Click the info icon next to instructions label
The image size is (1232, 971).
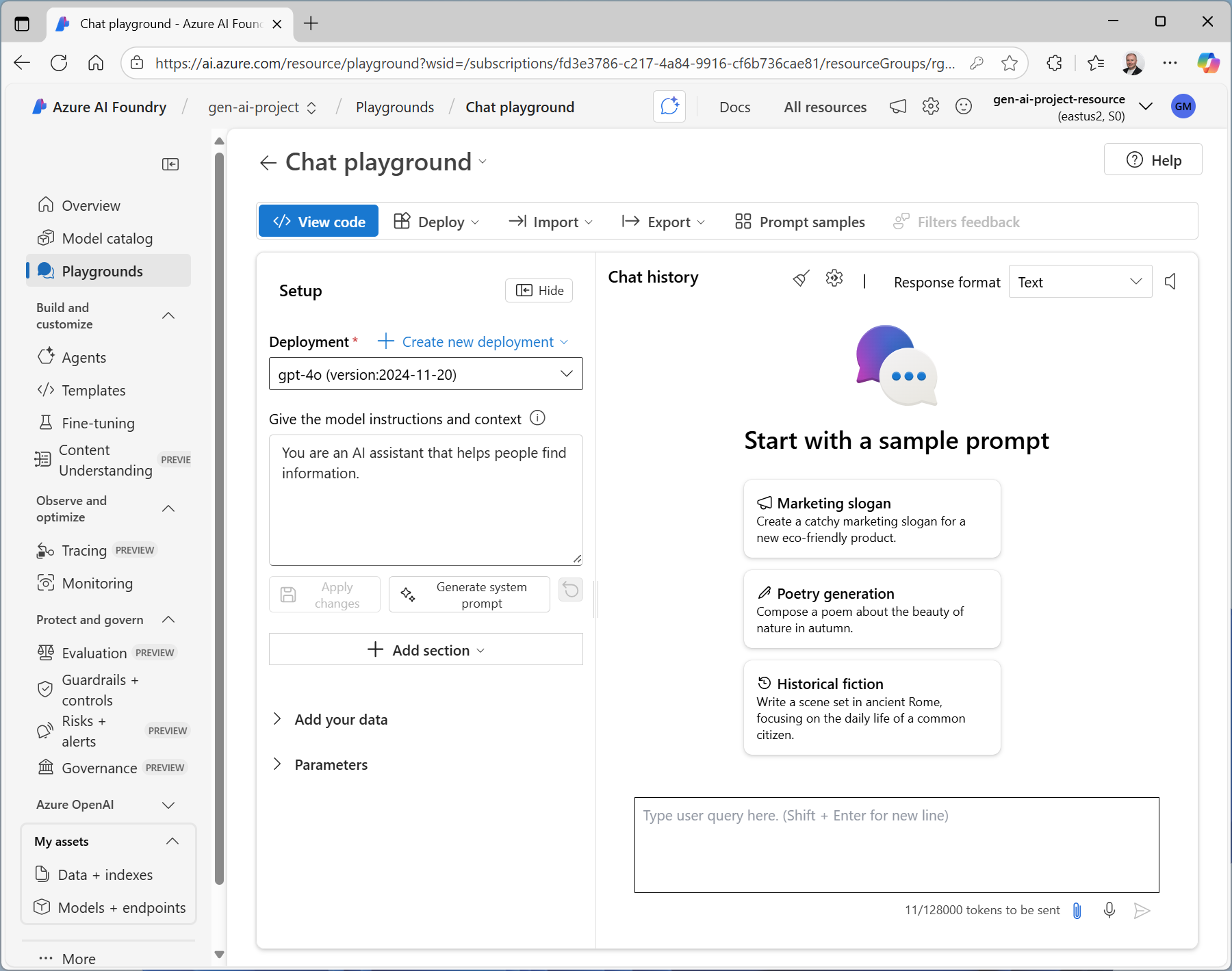click(x=538, y=418)
